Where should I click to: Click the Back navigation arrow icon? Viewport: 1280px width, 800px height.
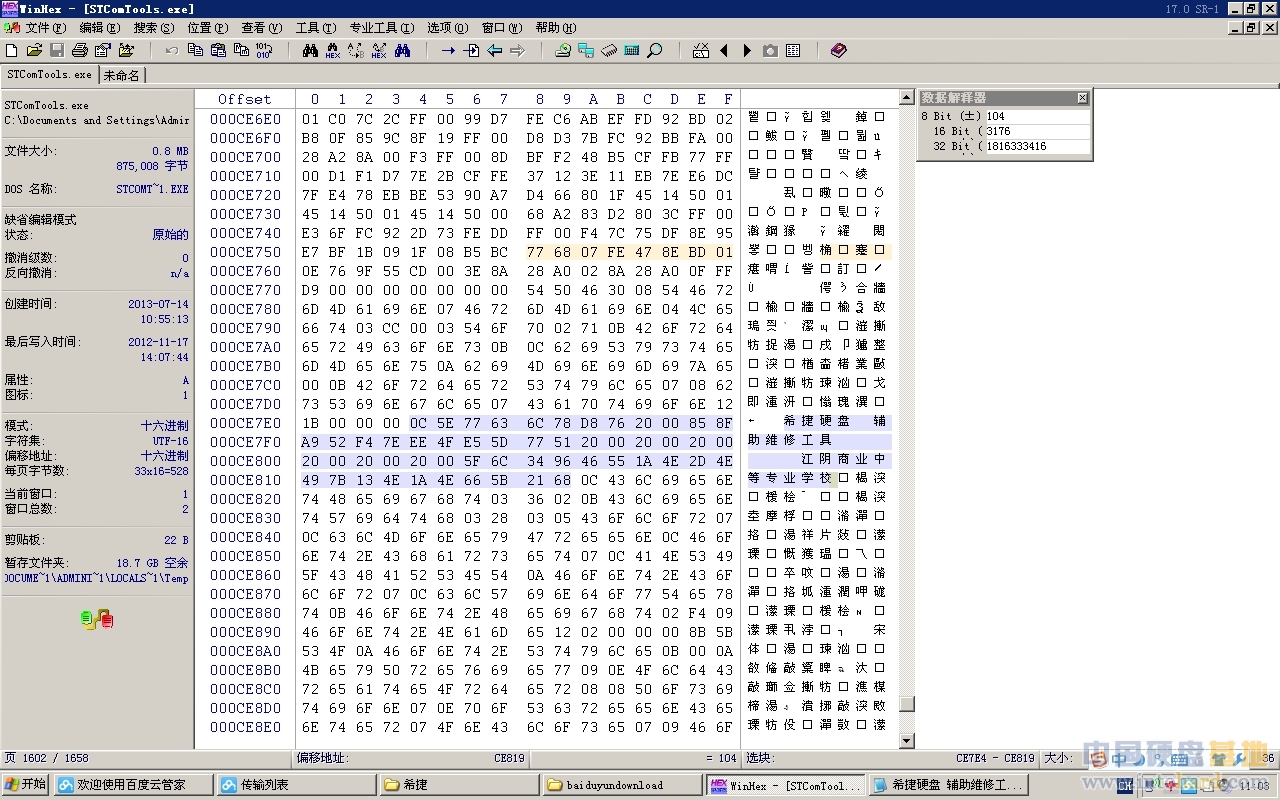tap(494, 50)
